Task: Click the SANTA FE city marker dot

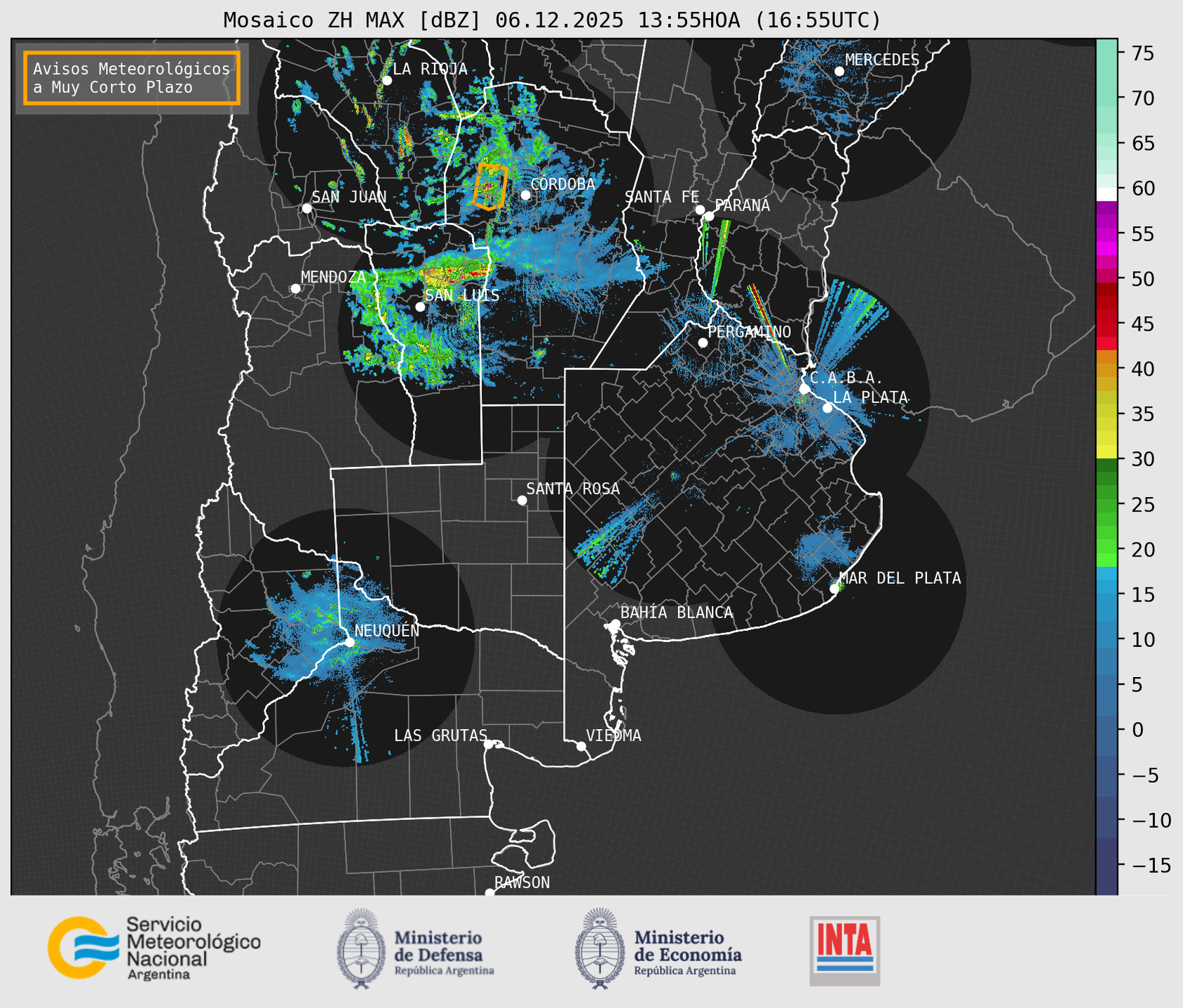Action: point(700,210)
